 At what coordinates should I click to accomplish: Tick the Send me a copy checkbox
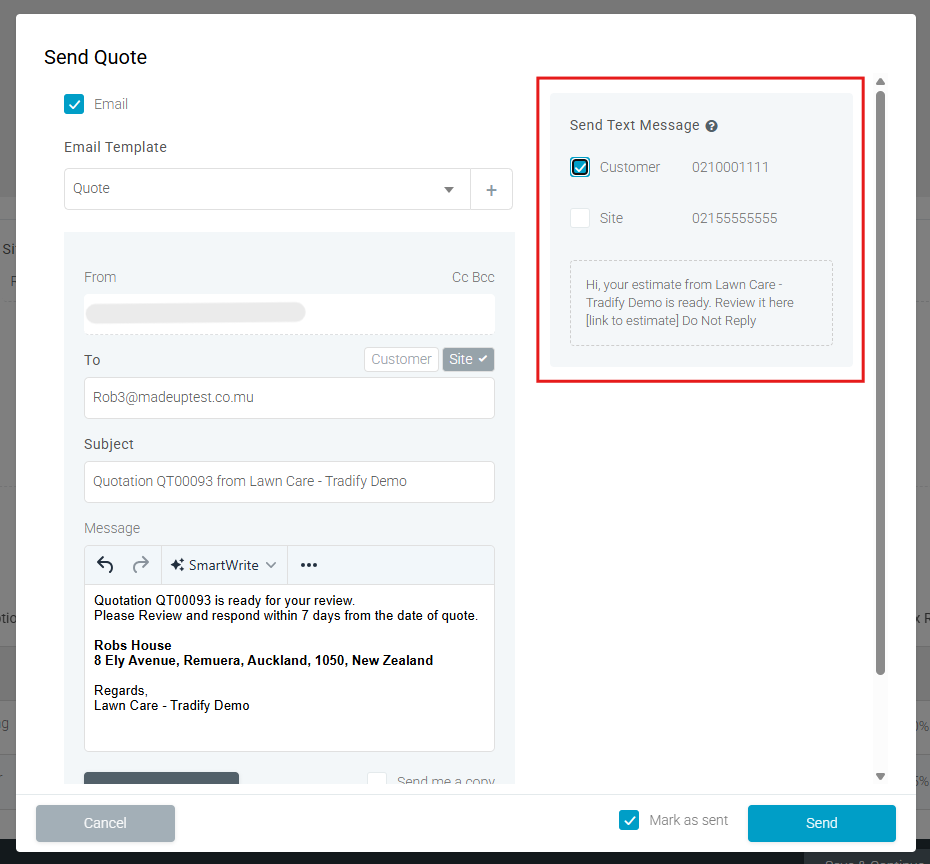377,781
